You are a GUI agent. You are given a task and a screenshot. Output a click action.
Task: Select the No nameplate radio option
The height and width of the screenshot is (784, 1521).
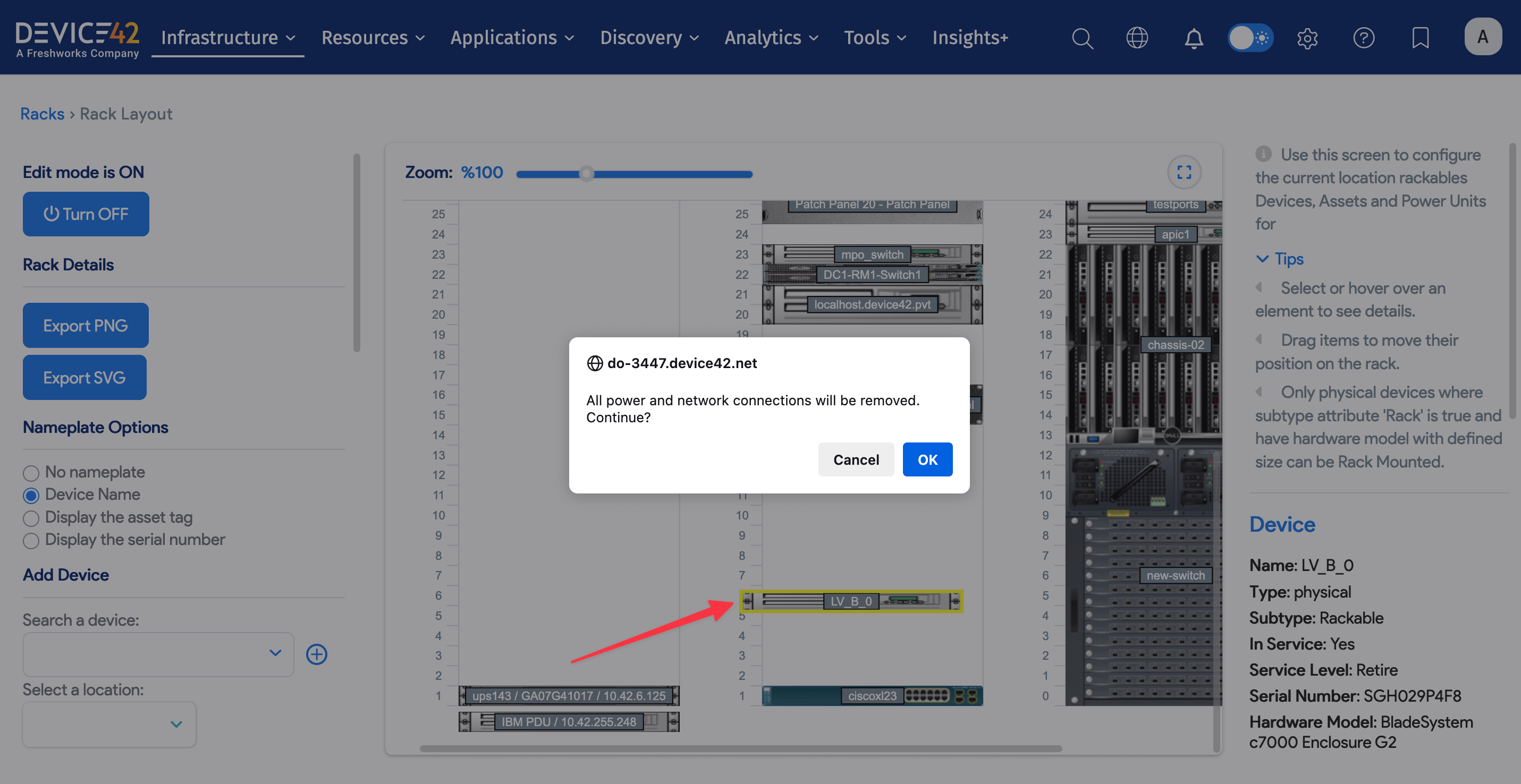pos(31,473)
